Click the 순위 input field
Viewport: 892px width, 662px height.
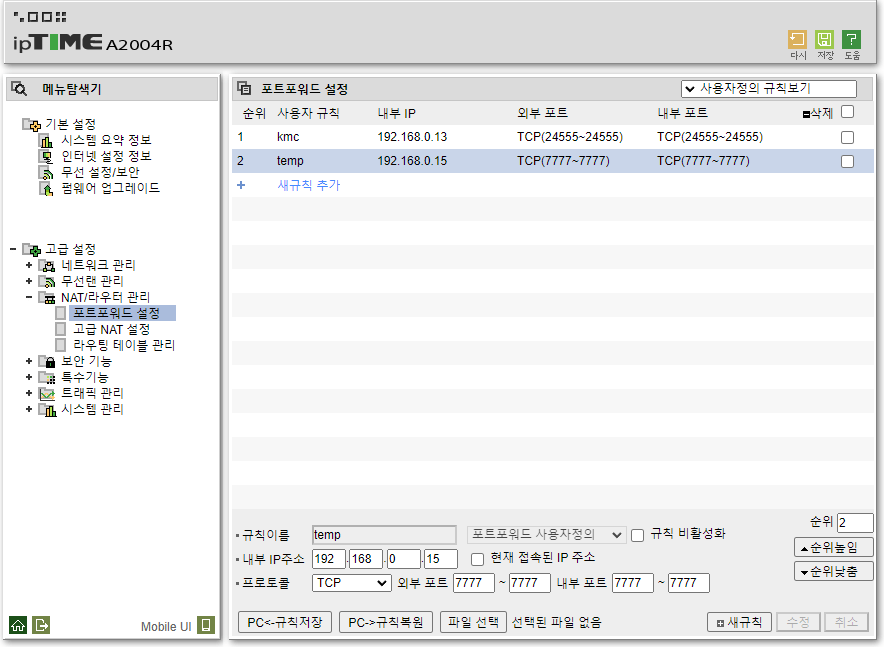coord(856,523)
